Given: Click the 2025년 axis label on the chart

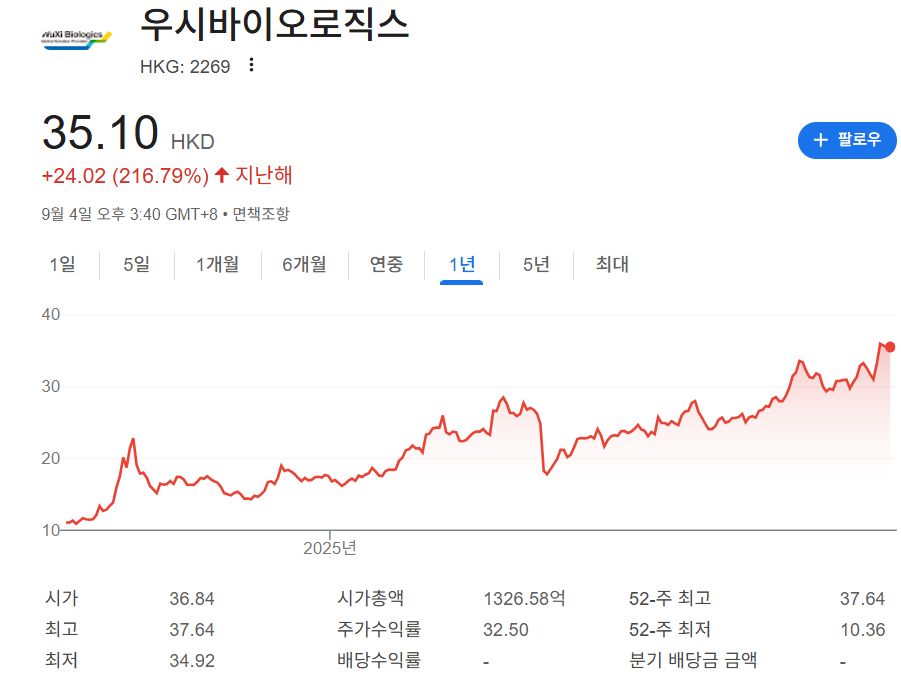Looking at the screenshot, I should point(330,548).
